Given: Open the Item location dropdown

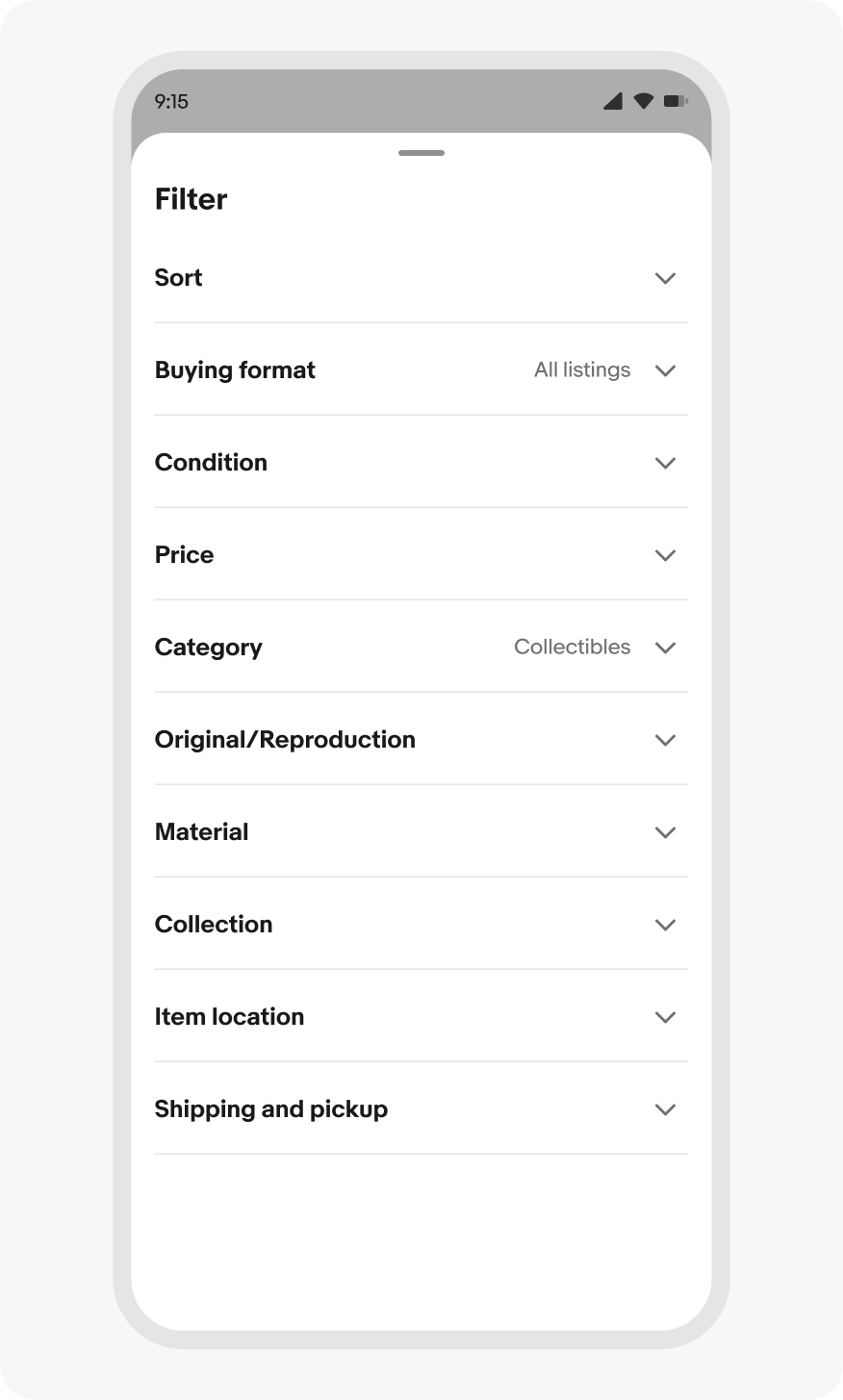Looking at the screenshot, I should click(x=665, y=1017).
